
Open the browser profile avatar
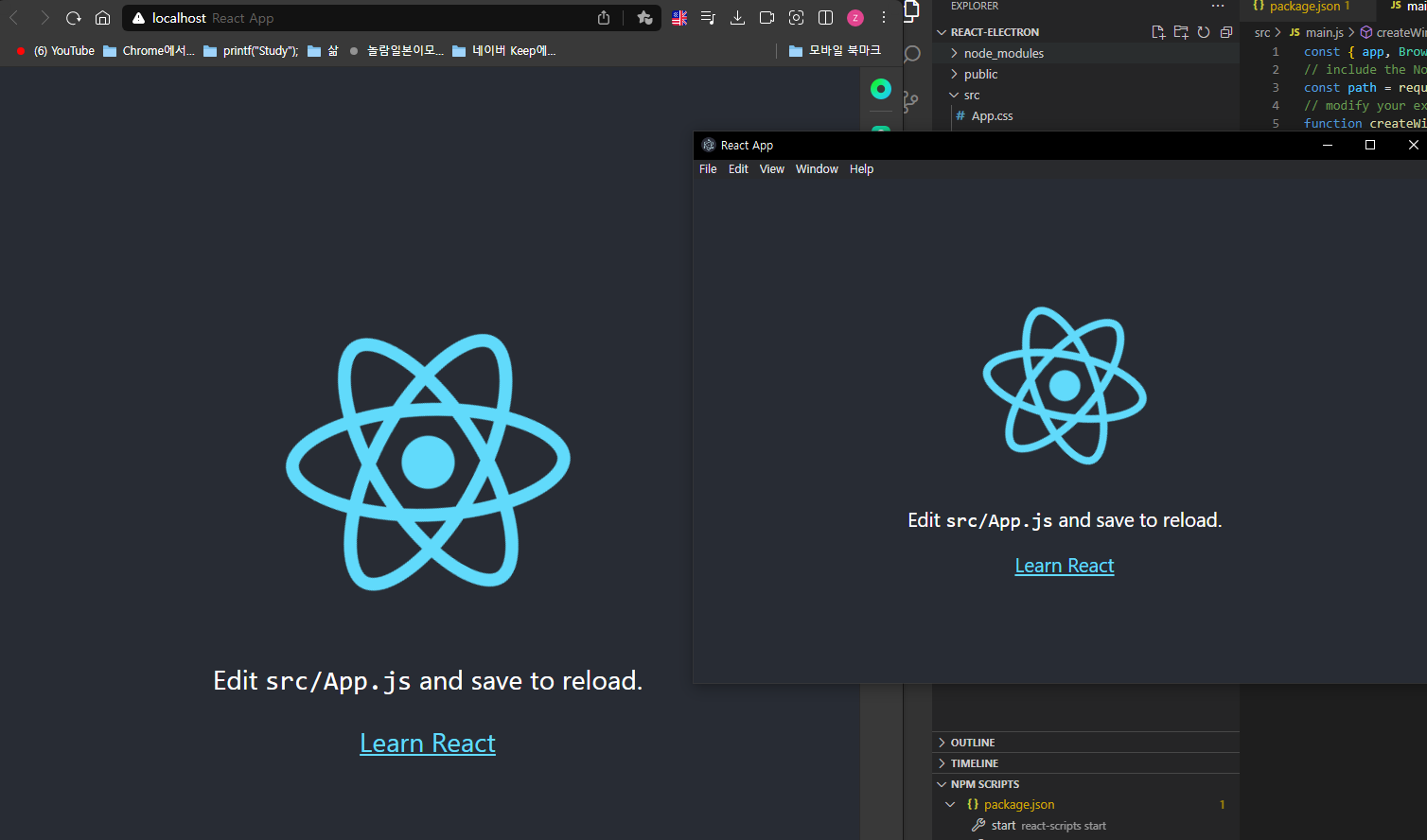pyautogui.click(x=855, y=18)
